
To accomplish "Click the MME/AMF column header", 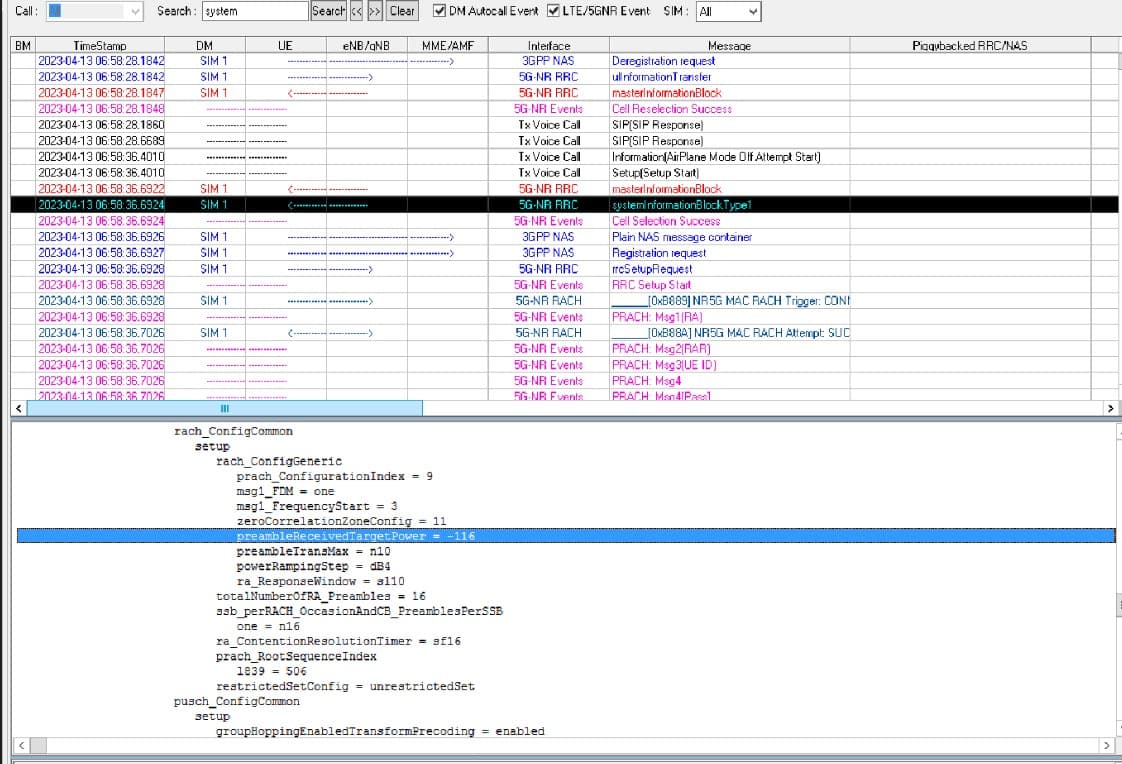I will click(x=448, y=45).
